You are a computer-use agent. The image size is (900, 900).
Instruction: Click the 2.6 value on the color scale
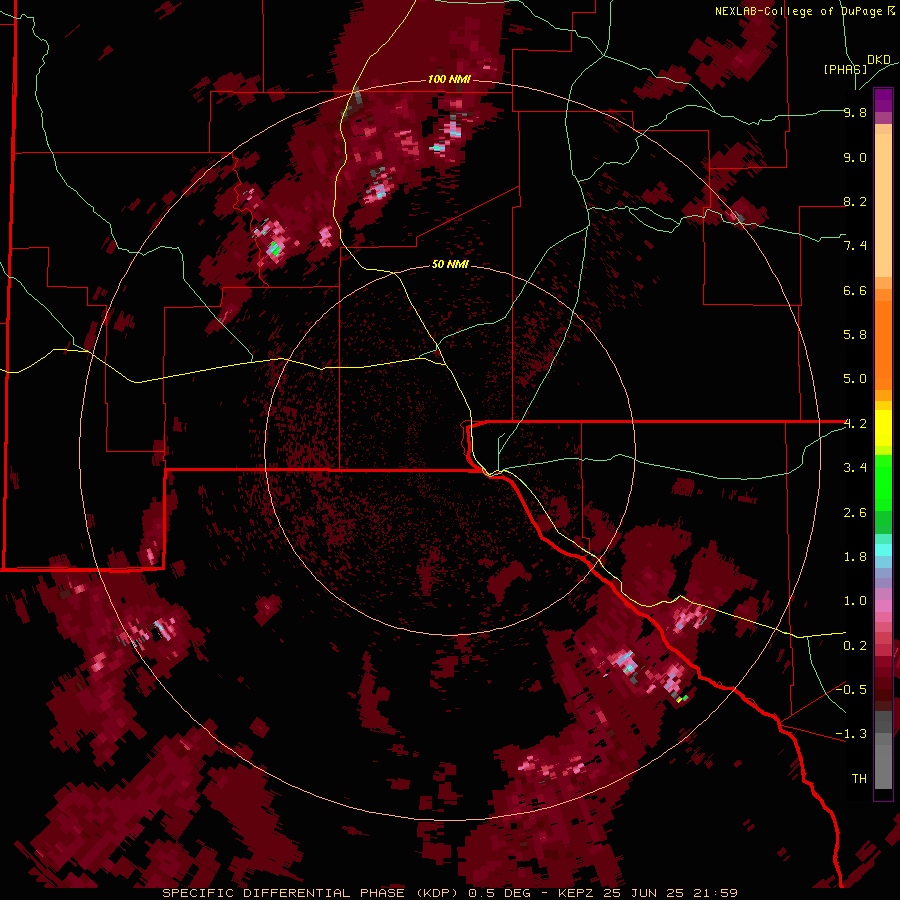[x=855, y=513]
